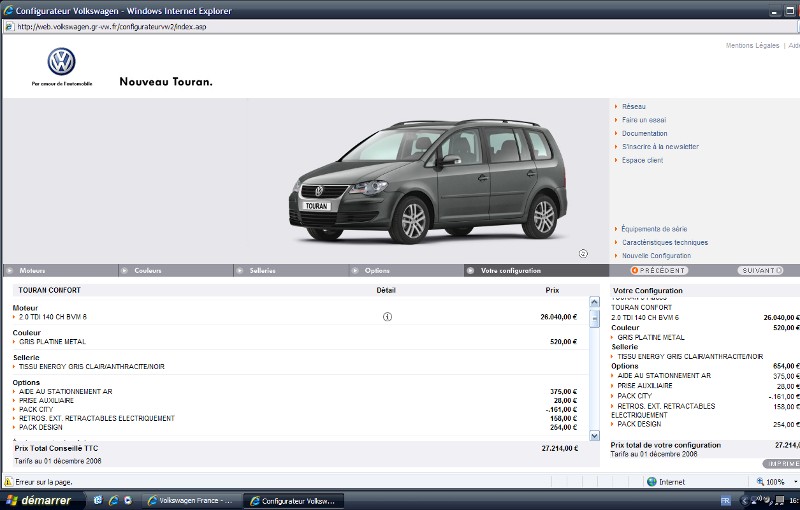Click the Configurateur Volkswagen taskbar button

[293, 501]
